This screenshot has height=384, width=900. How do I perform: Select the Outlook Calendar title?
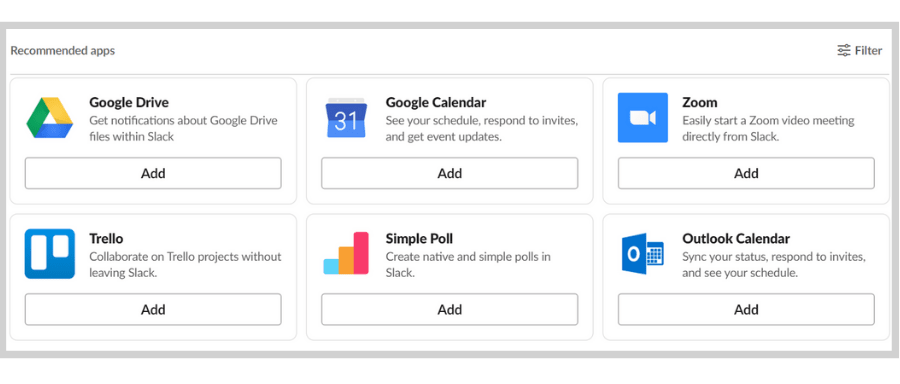pos(736,238)
